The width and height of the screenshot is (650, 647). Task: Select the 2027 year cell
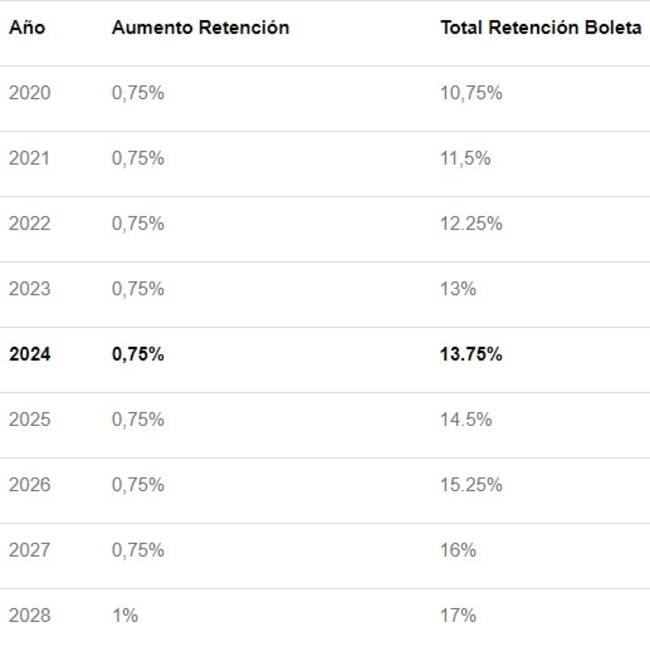[x=29, y=550]
